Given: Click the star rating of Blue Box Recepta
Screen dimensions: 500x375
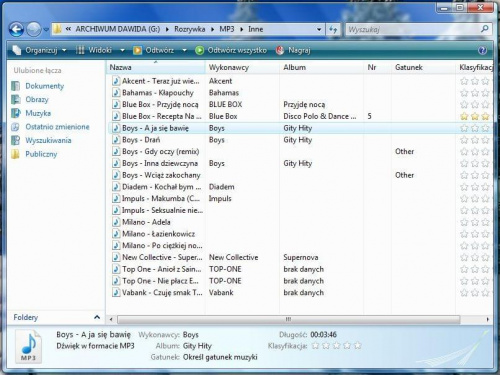Looking at the screenshot, I should [475, 116].
